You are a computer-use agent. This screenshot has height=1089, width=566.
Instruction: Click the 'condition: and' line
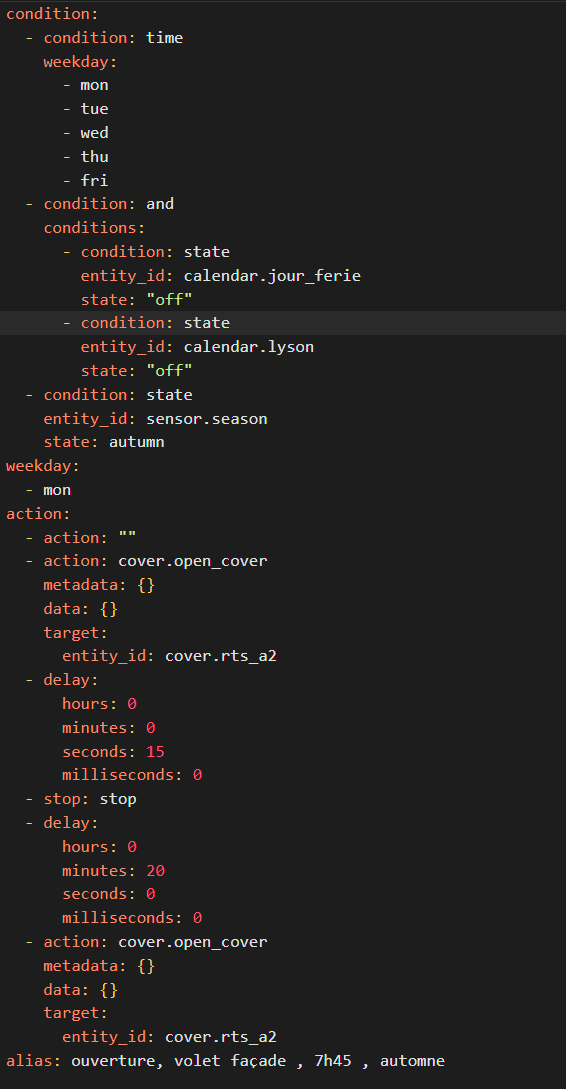(99, 203)
